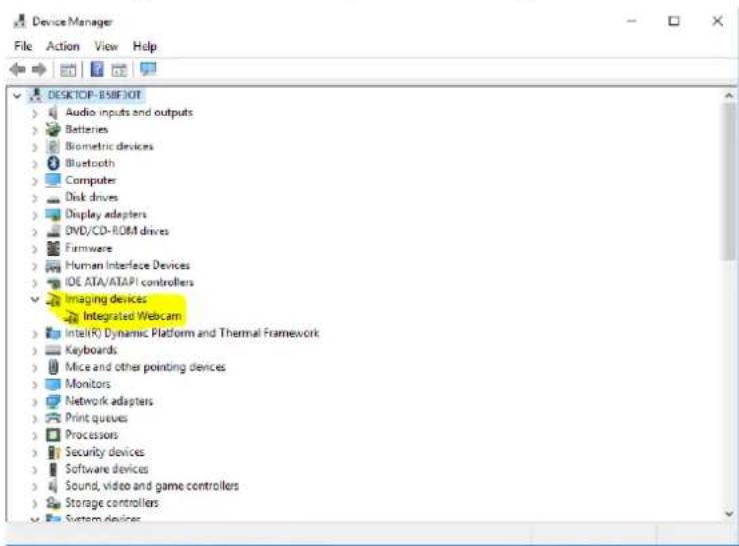Viewport: 739px width, 546px height.
Task: Open the File menu
Action: tap(23, 46)
